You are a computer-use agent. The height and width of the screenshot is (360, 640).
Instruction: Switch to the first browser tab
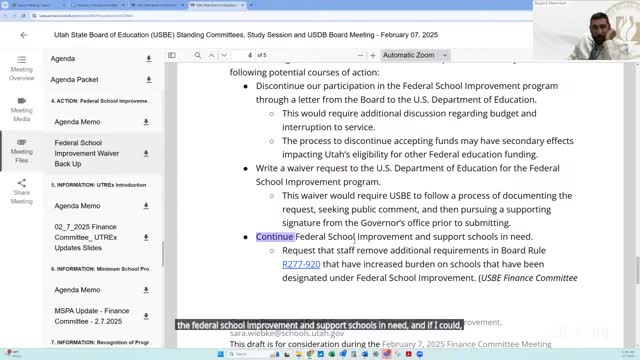pyautogui.click(x=37, y=5)
